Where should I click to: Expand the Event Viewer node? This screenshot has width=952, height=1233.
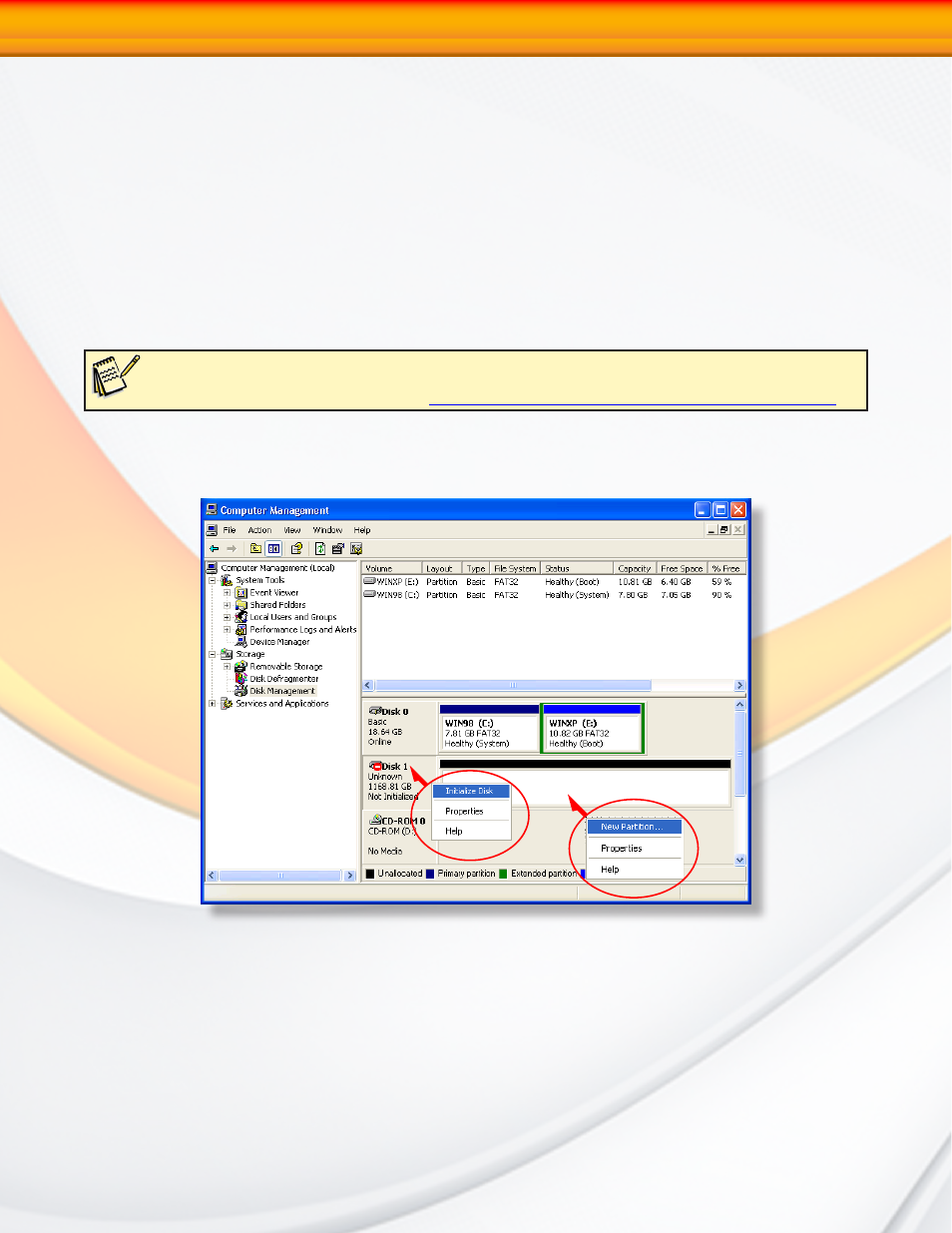click(227, 593)
